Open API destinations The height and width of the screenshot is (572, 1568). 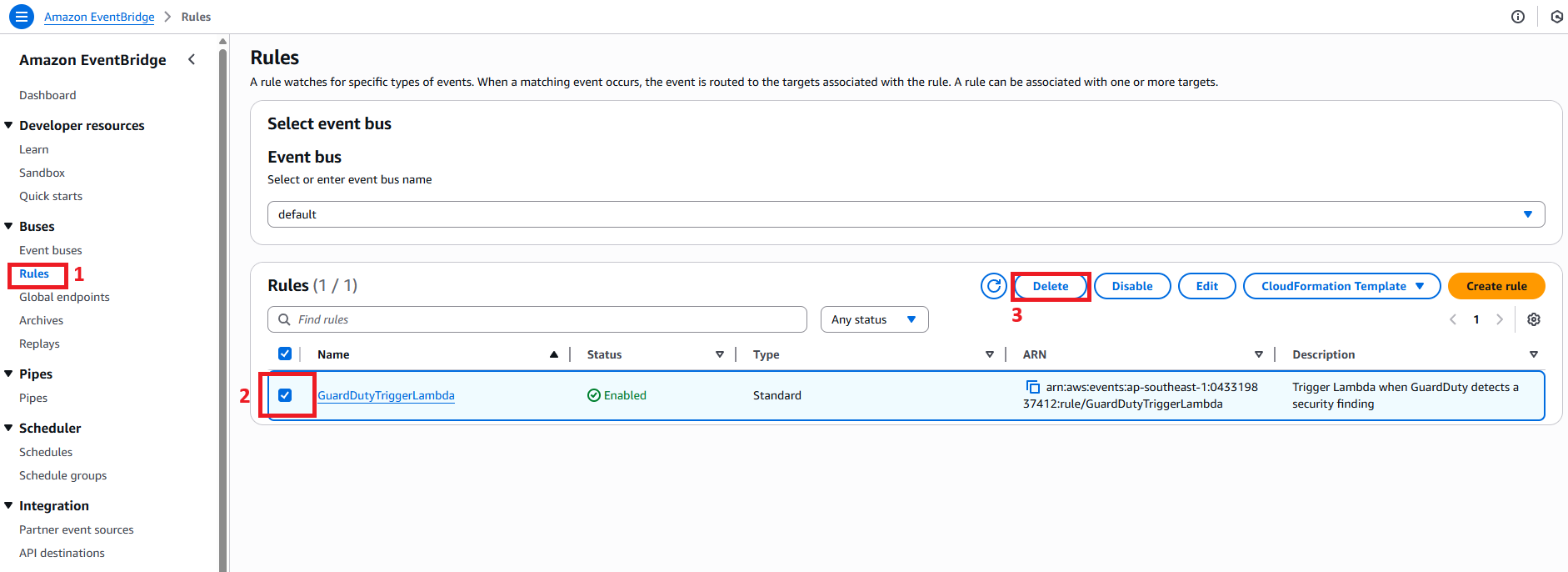click(62, 553)
